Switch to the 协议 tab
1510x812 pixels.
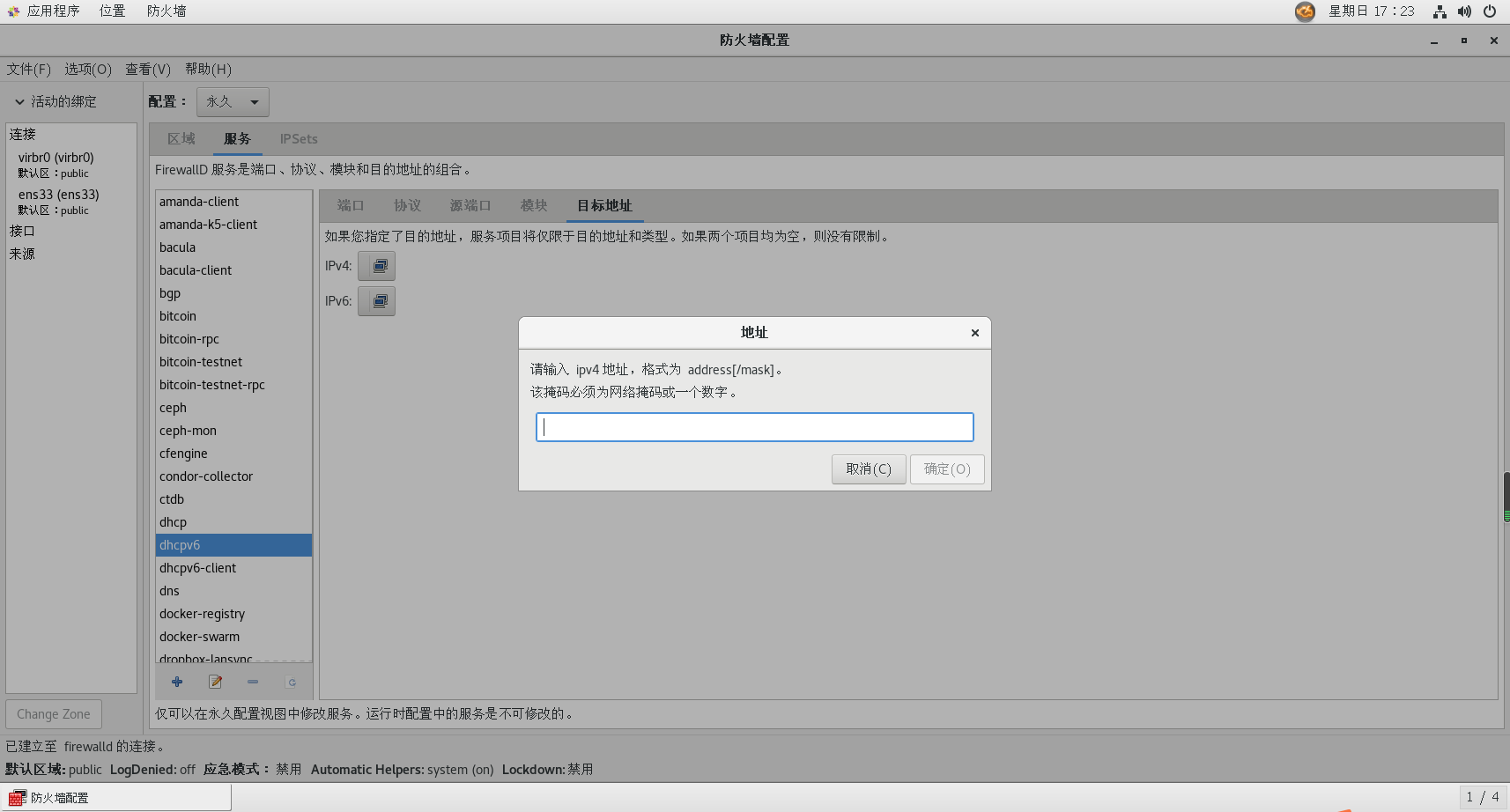(407, 206)
